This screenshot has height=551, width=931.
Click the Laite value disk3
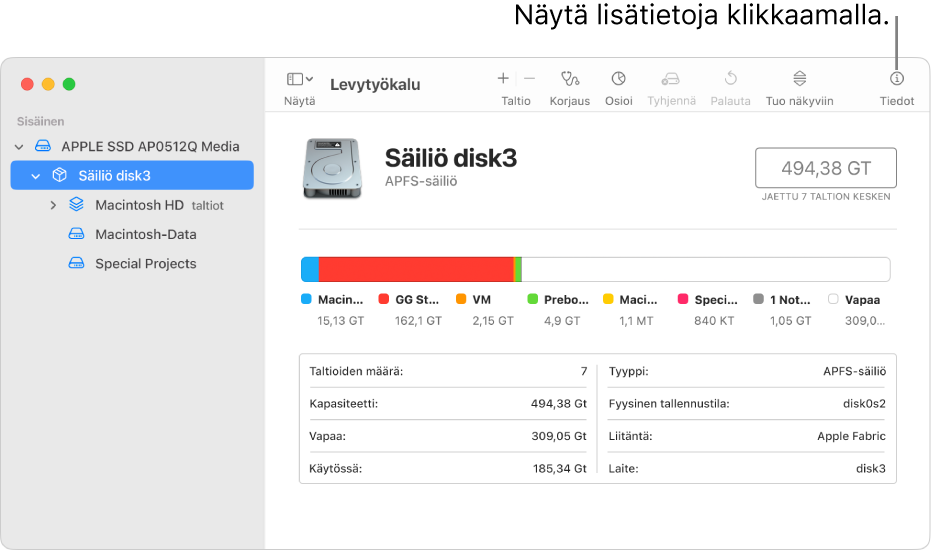tap(870, 468)
